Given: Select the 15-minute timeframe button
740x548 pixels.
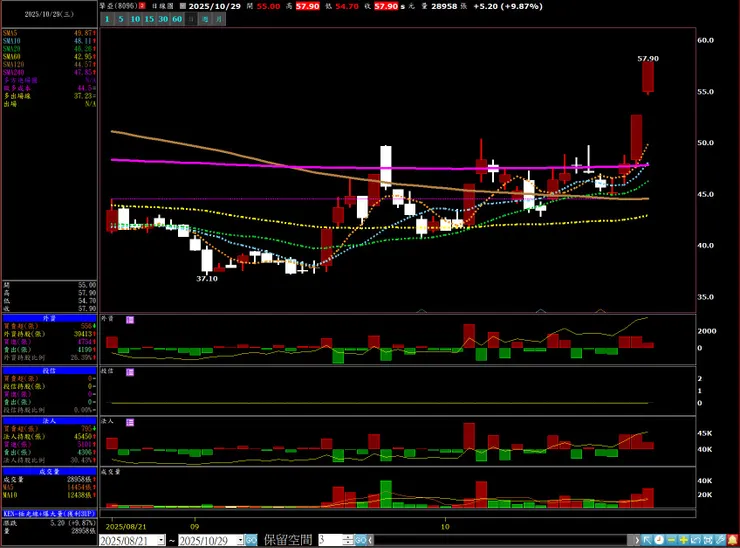Looking at the screenshot, I should [x=149, y=19].
